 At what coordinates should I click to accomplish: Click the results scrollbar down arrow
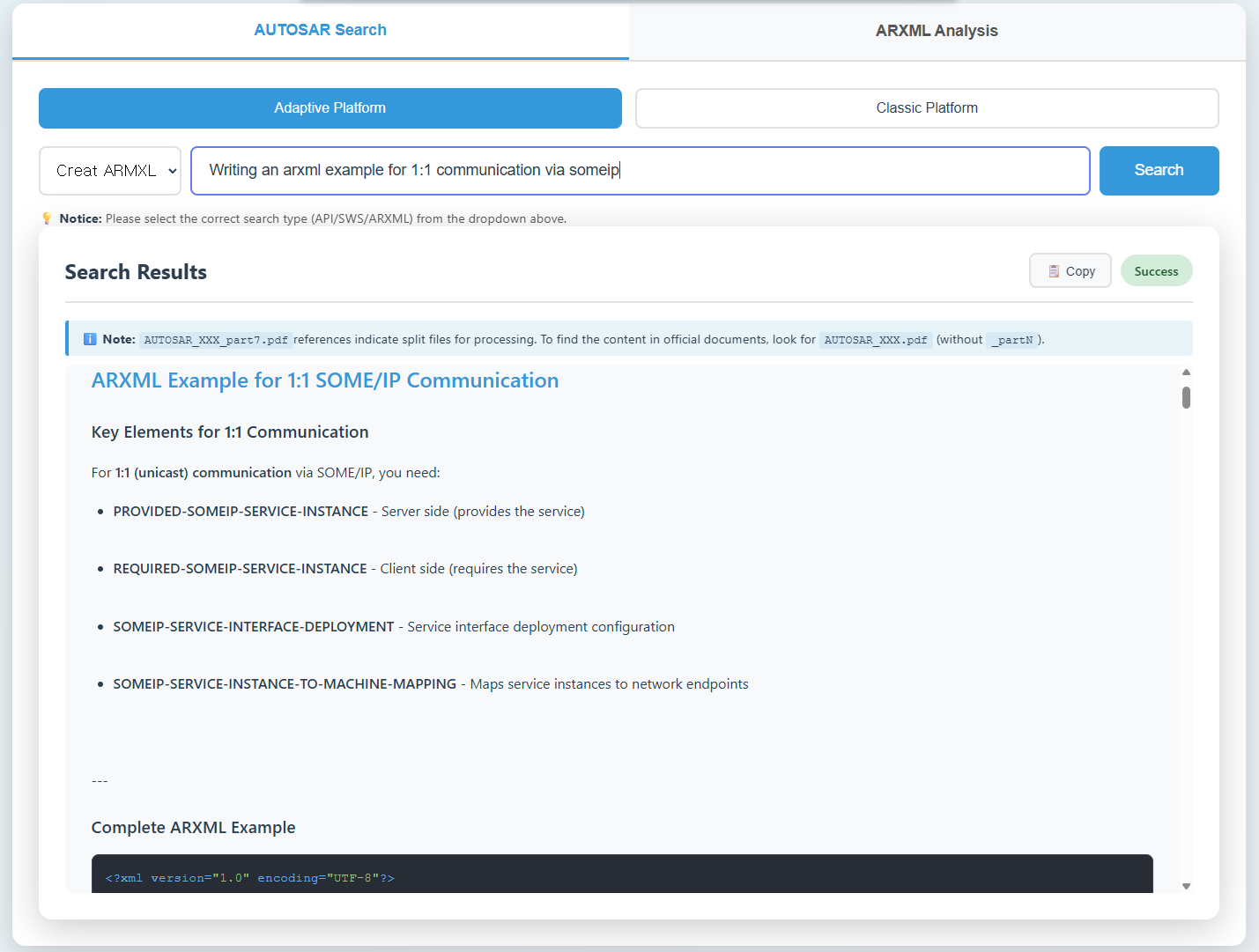[x=1186, y=886]
